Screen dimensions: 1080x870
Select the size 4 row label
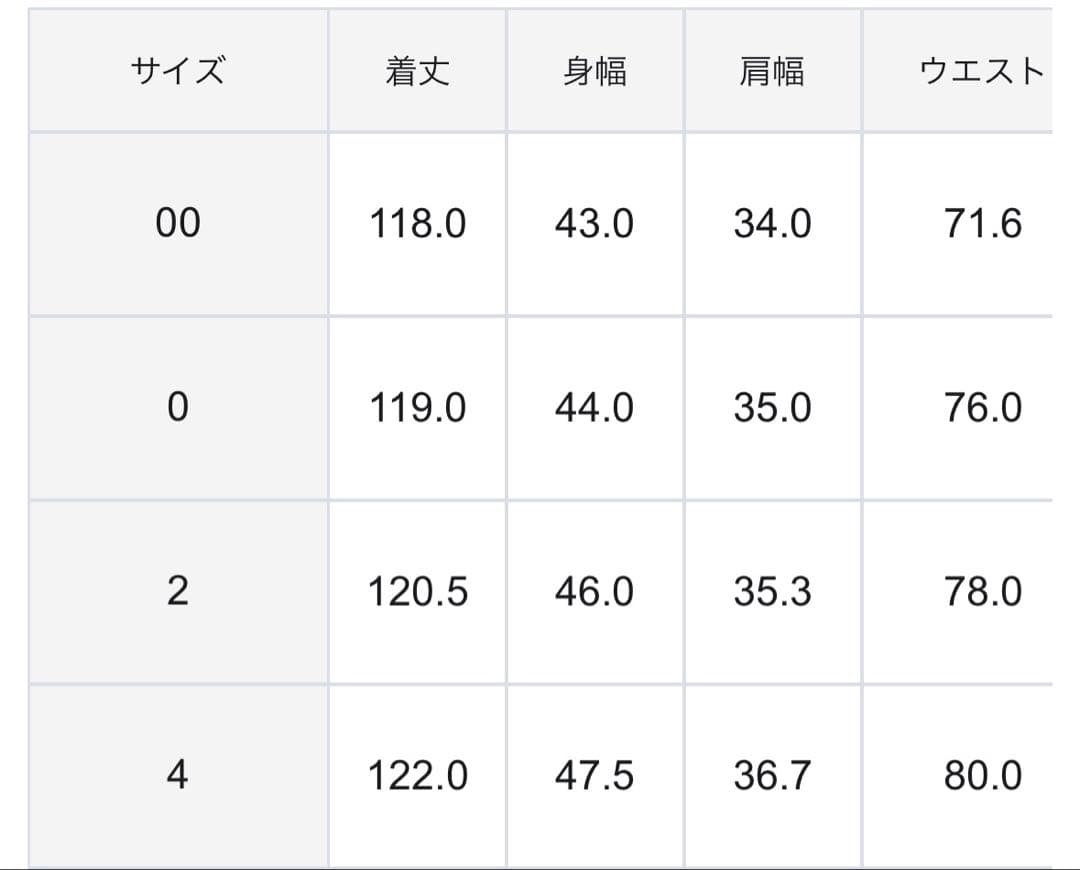tap(178, 776)
